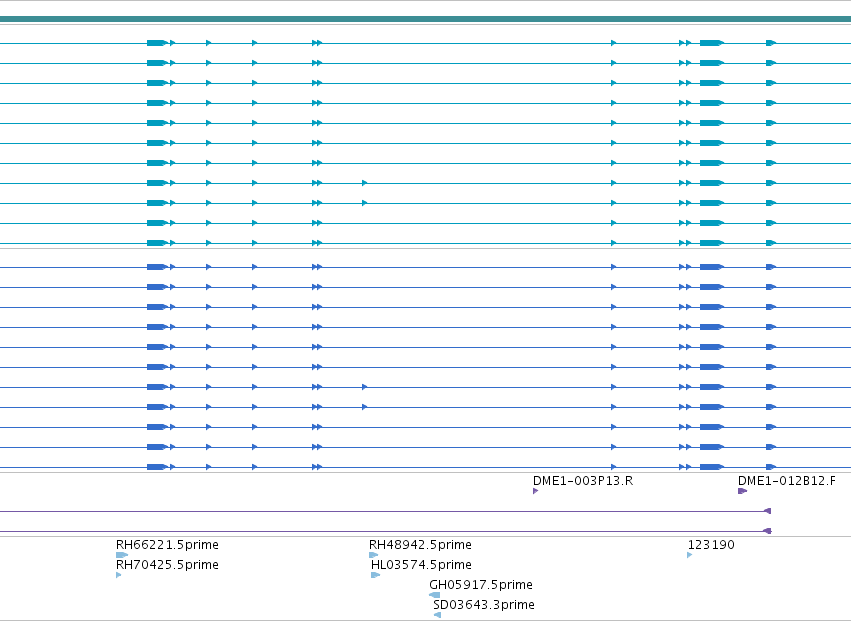This screenshot has width=851, height=621.
Task: Select the DME1-003P13.R feature label
Action: [x=582, y=481]
